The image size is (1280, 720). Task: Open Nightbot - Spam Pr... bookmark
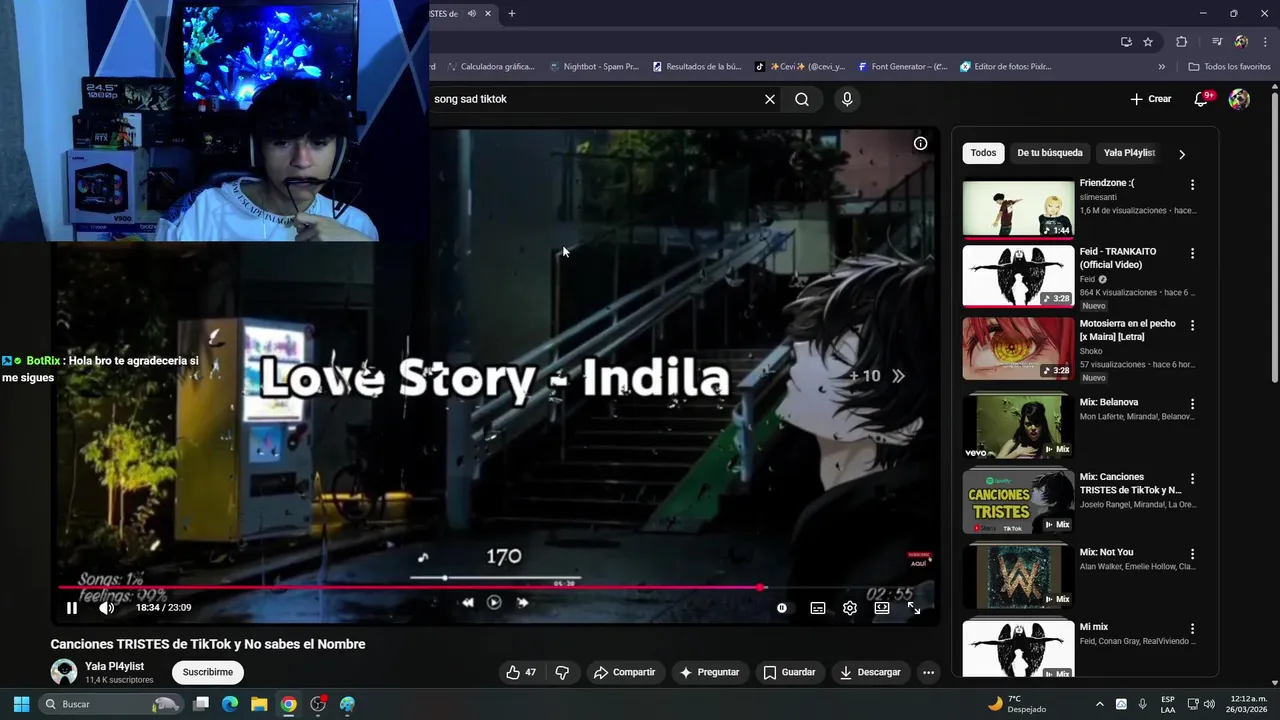(x=594, y=67)
